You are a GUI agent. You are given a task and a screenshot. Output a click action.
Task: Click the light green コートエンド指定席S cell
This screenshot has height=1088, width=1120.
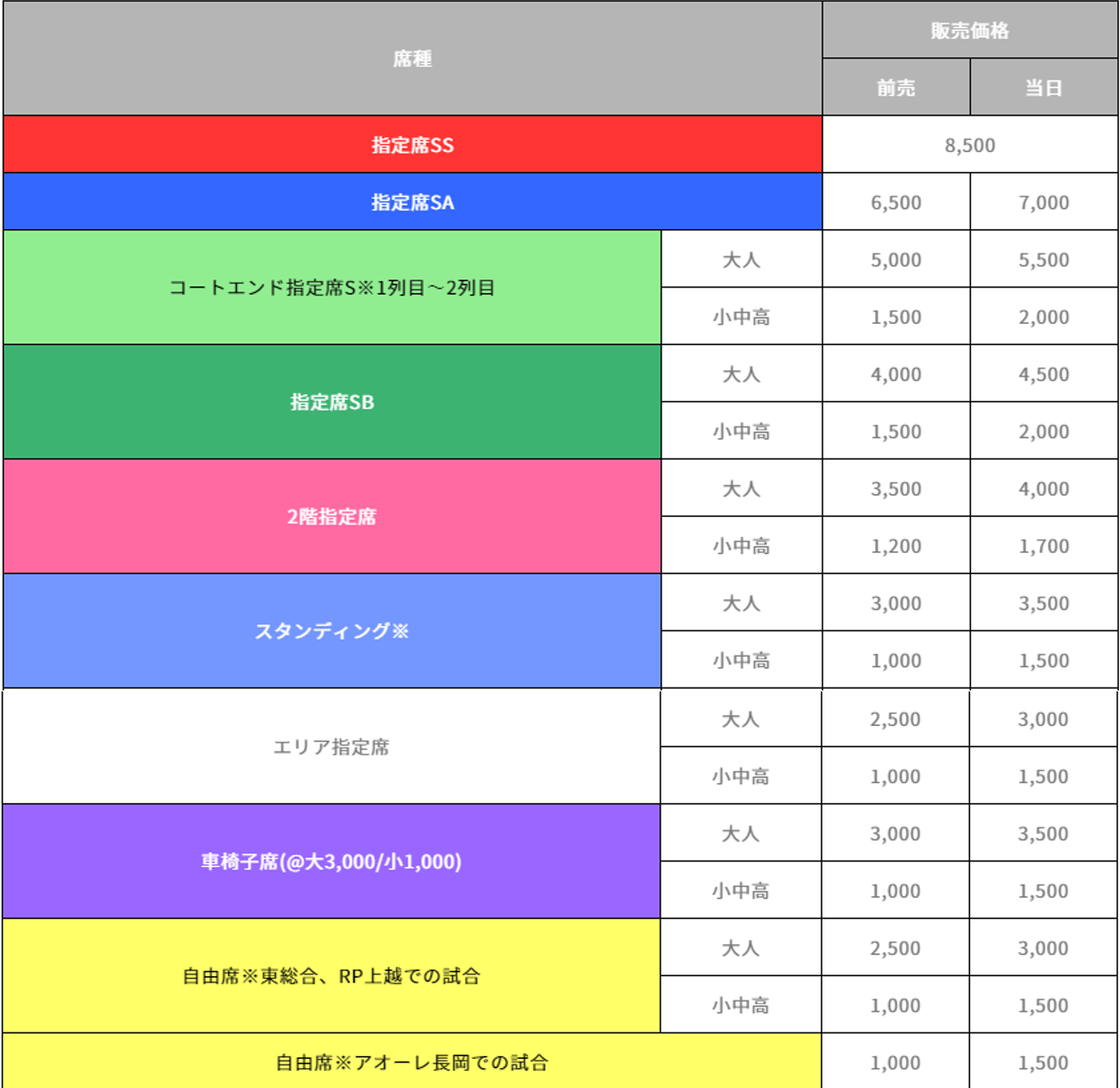332,287
